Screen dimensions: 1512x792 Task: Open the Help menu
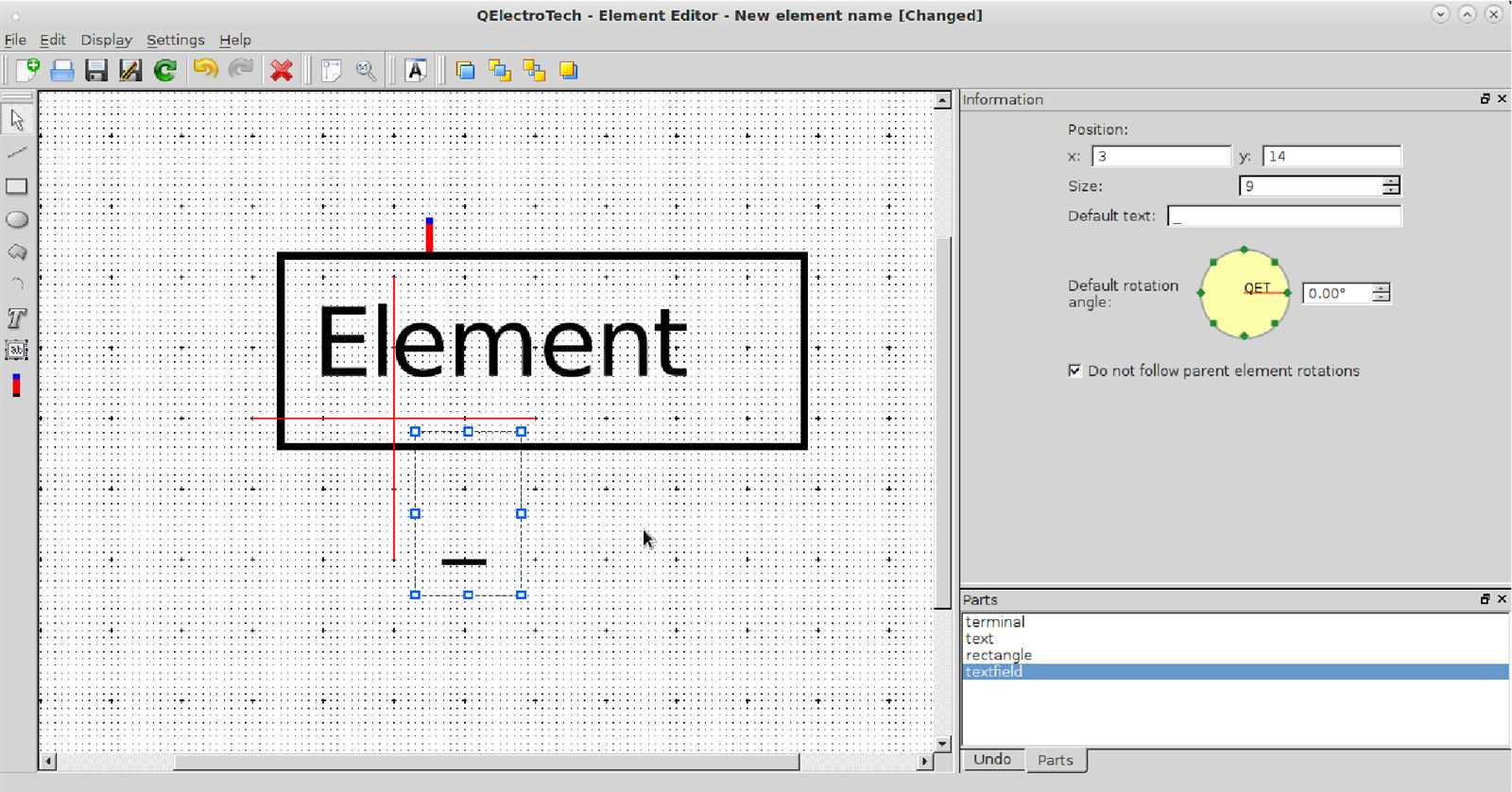coord(235,40)
